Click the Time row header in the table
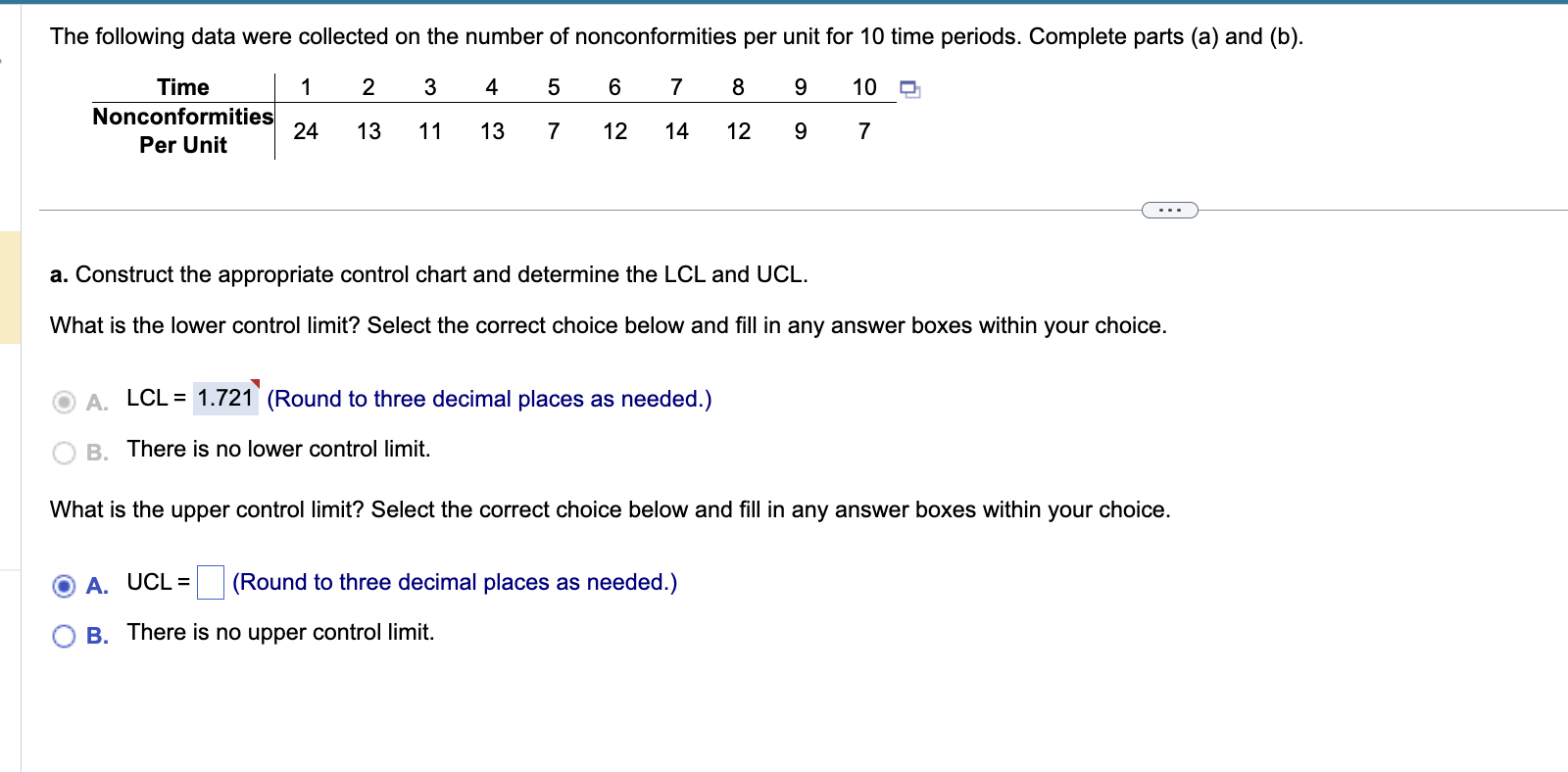The height and width of the screenshot is (772, 1568). (x=182, y=87)
